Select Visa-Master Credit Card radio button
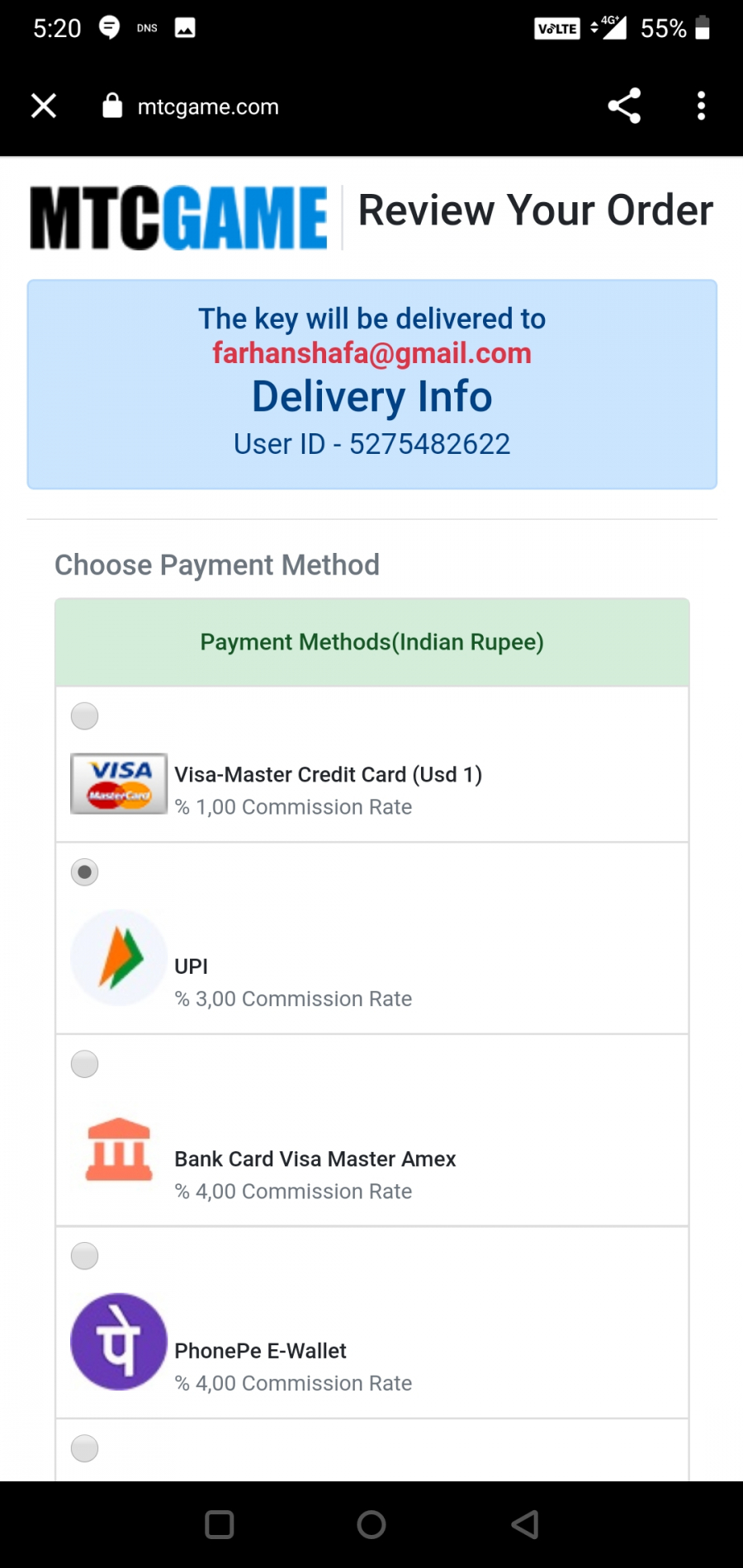The width and height of the screenshot is (743, 1568). tap(84, 716)
